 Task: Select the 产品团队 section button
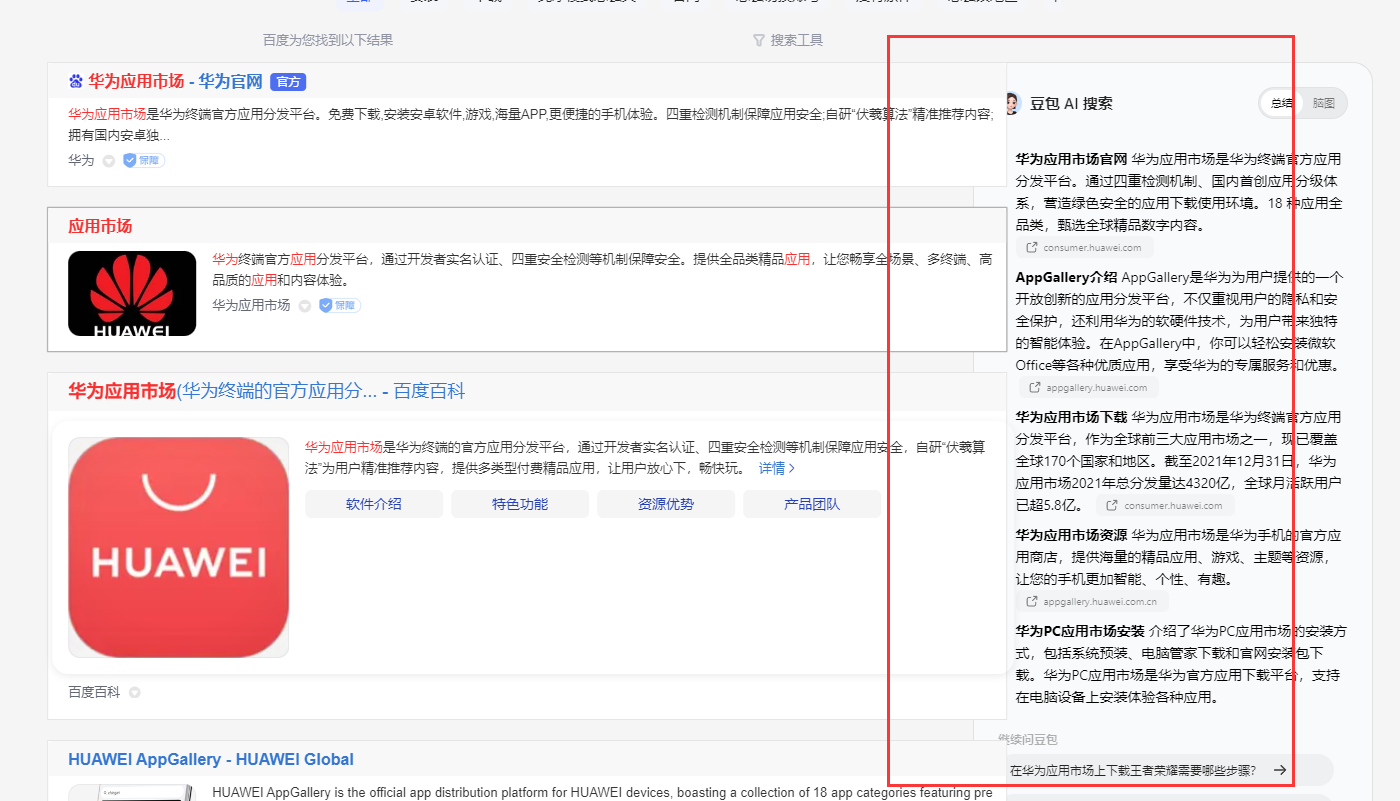[812, 504]
